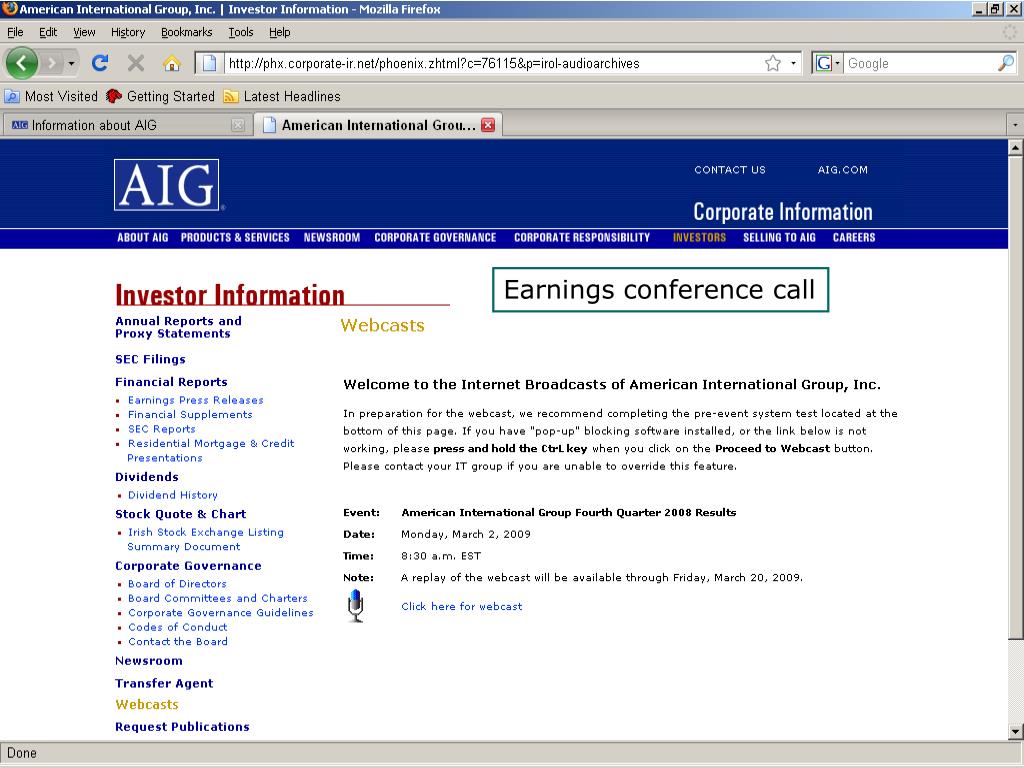Open Corporate Governance Guidelines link
The width and height of the screenshot is (1024, 768).
(221, 613)
